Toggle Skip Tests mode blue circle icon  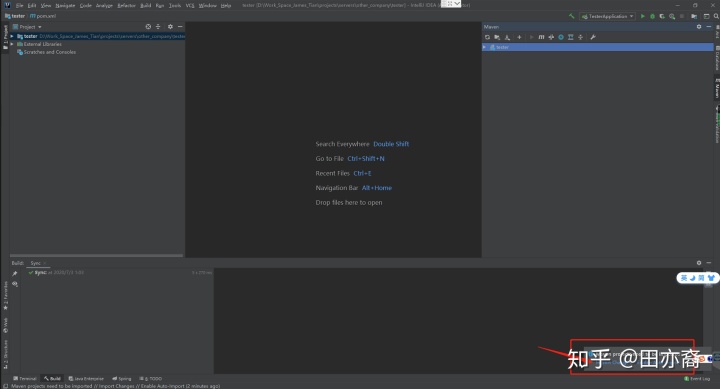[561, 37]
